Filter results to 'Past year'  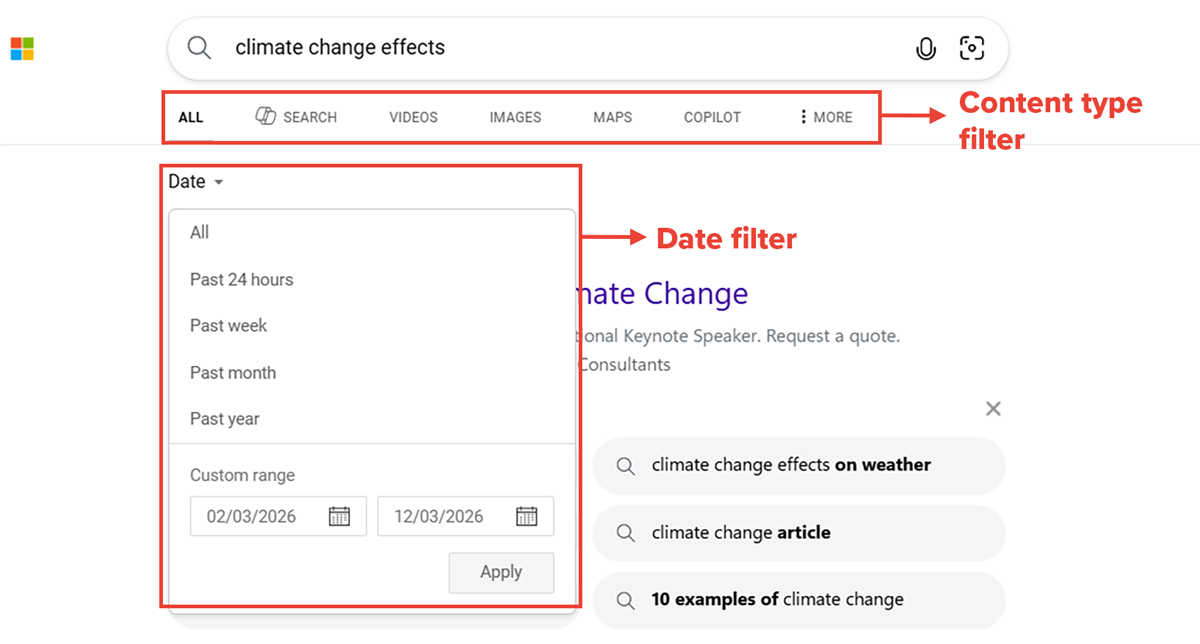pyautogui.click(x=372, y=418)
